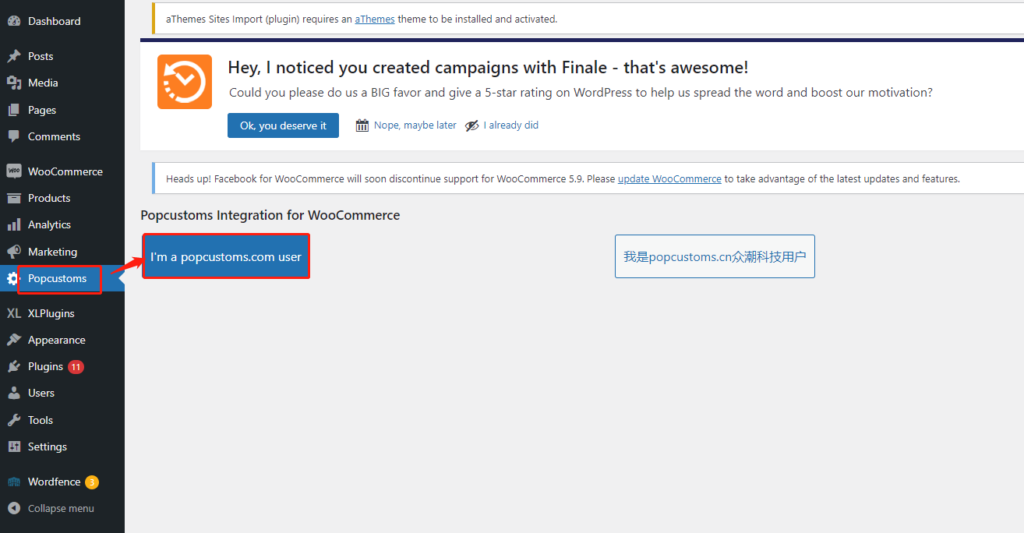Click the orange Finale clock icon

pos(185,82)
